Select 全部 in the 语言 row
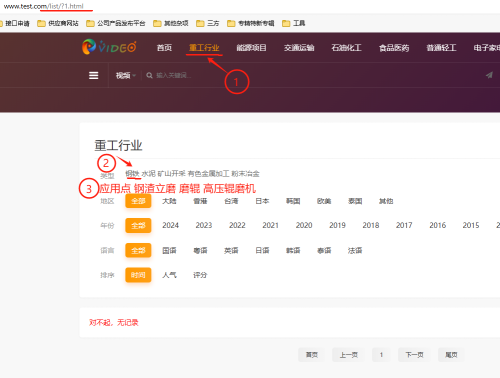The height and width of the screenshot is (378, 500). [138, 250]
